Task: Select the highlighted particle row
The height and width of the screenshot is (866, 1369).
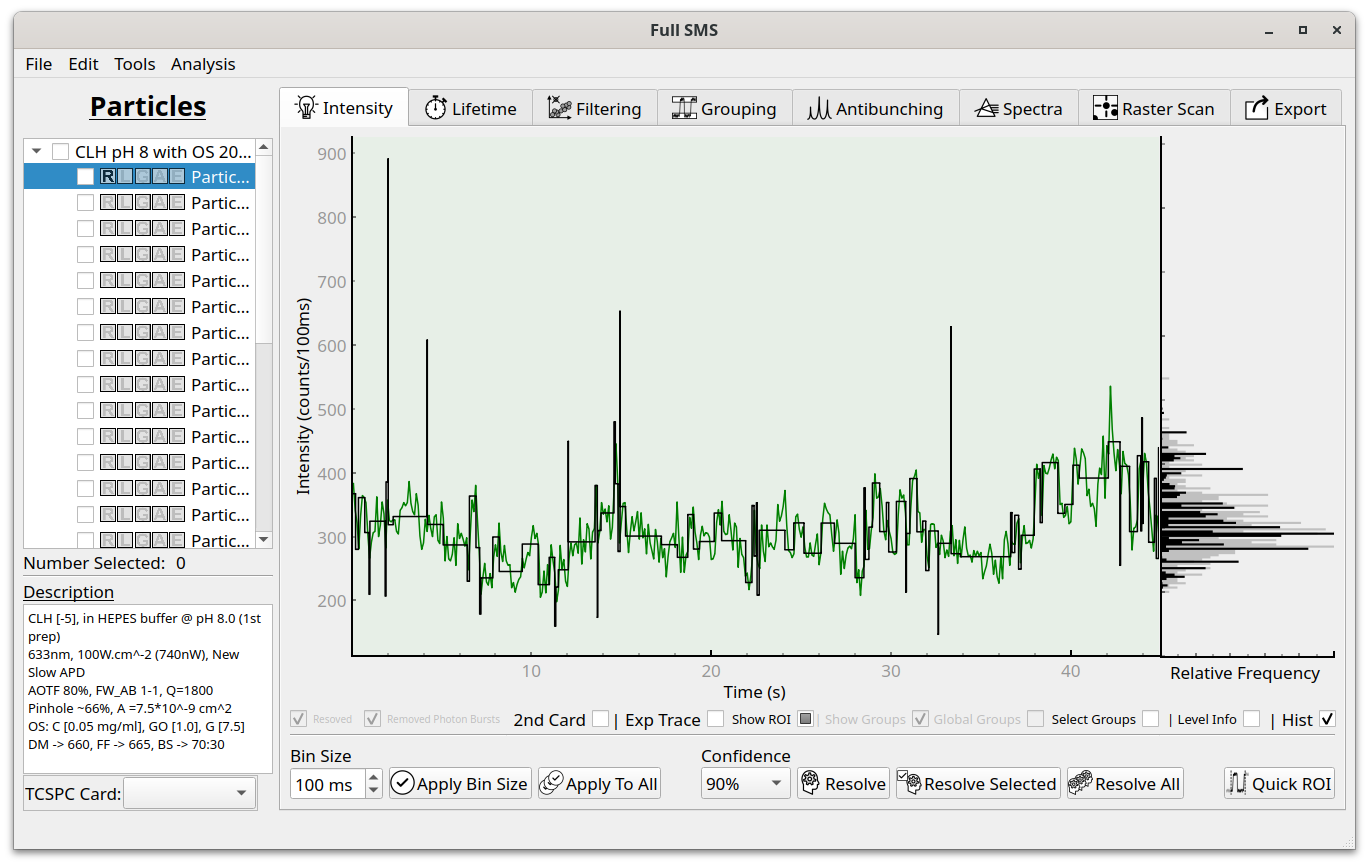Action: pyautogui.click(x=139, y=177)
